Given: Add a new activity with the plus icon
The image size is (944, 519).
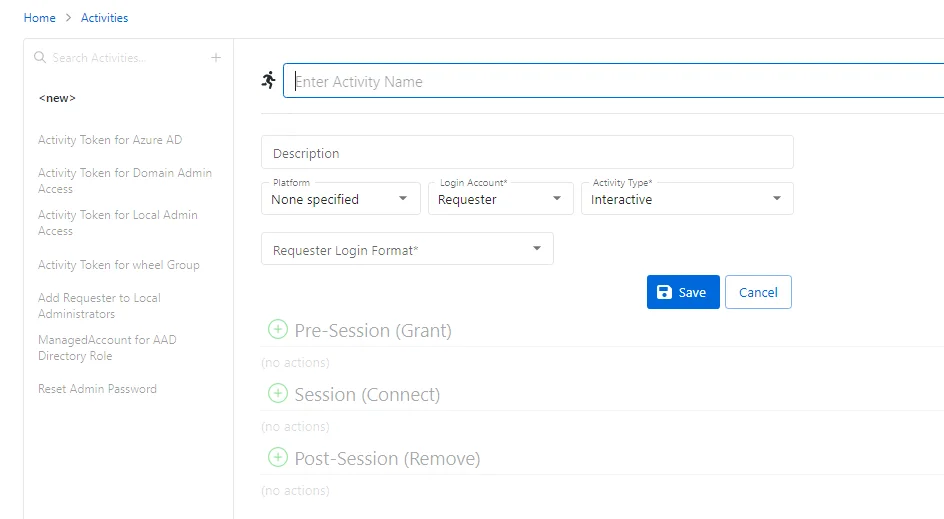Looking at the screenshot, I should click(x=216, y=58).
